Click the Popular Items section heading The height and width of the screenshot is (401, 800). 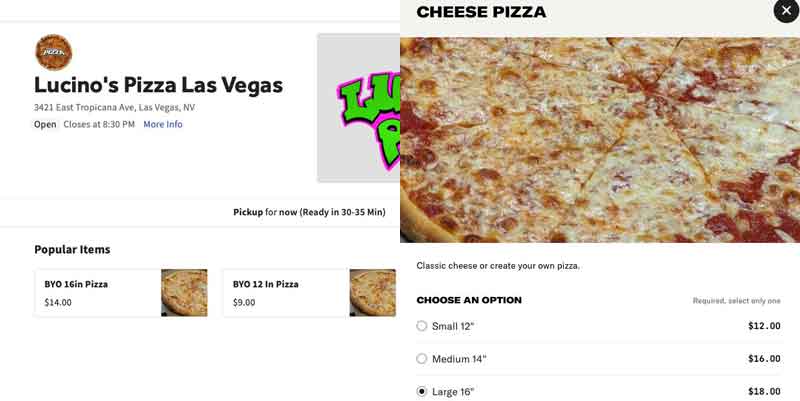[x=72, y=249]
